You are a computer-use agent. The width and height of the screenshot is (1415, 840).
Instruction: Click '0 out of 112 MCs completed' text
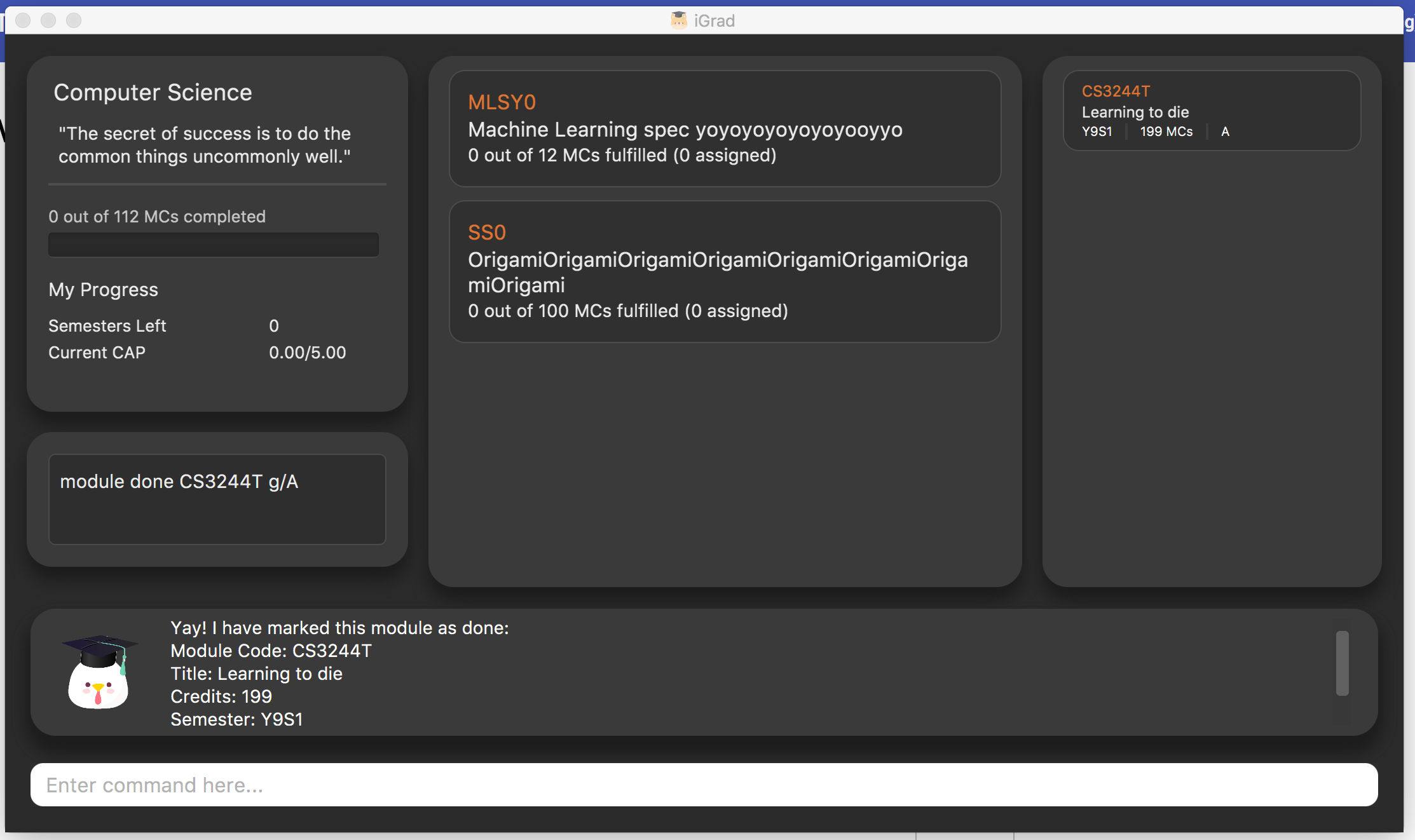(157, 217)
